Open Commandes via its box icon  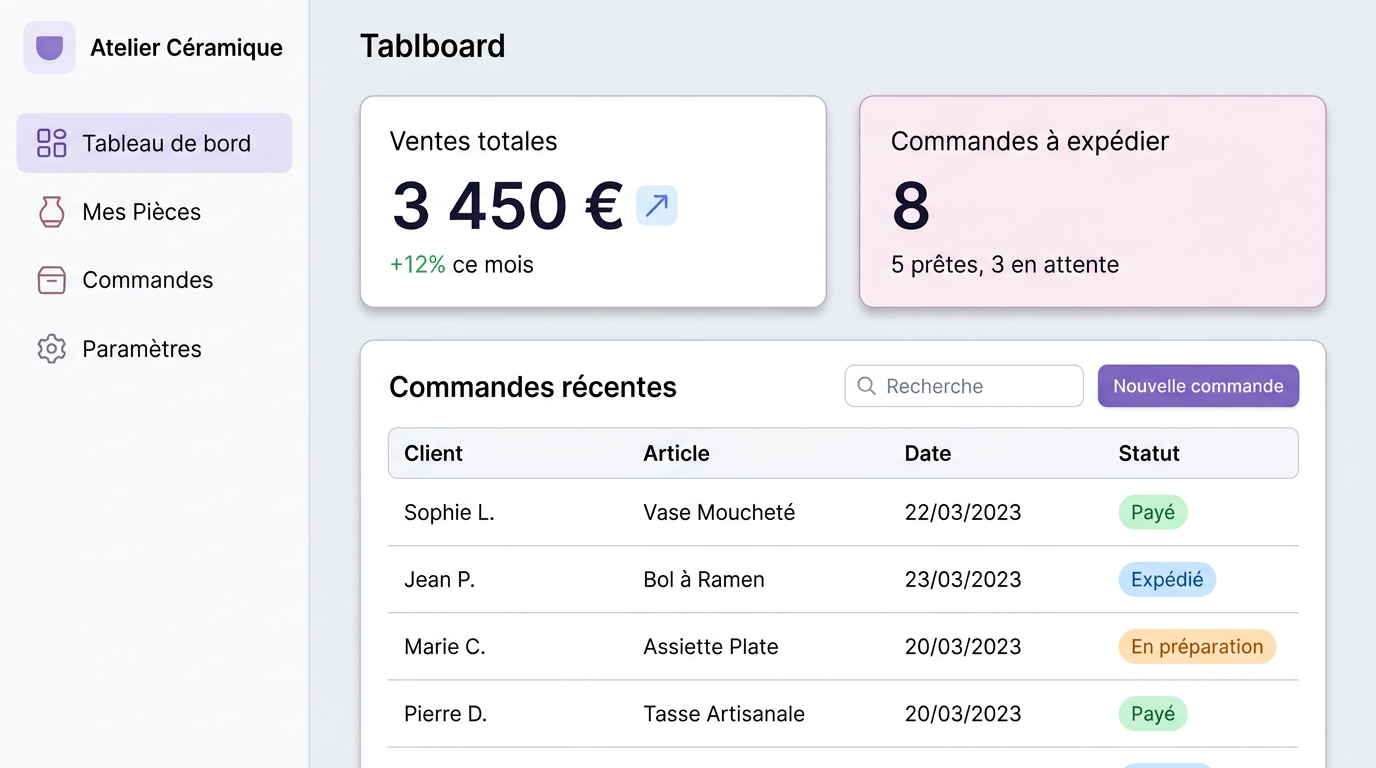[x=51, y=280]
